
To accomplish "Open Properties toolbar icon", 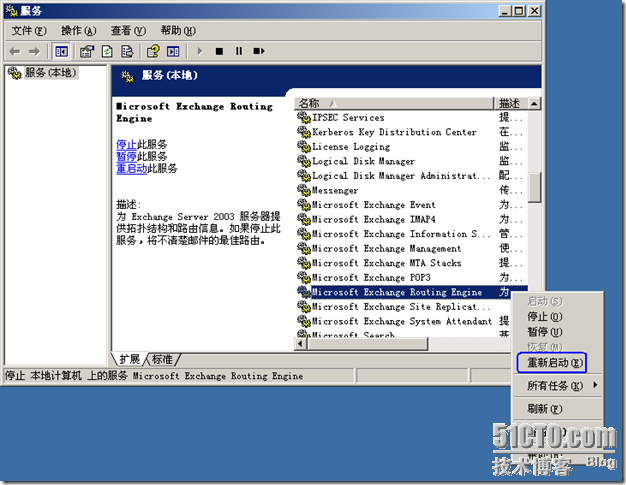I will click(87, 51).
